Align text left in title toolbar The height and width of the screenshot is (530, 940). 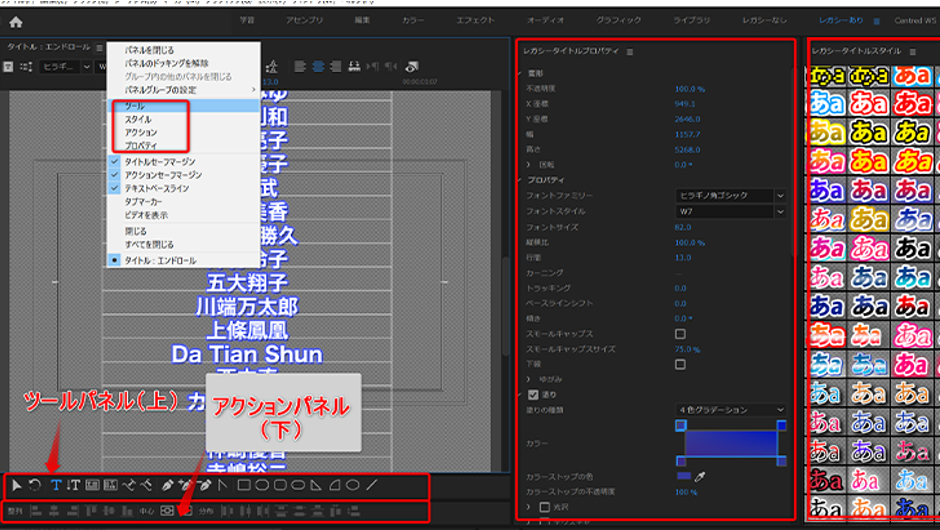tap(300, 67)
